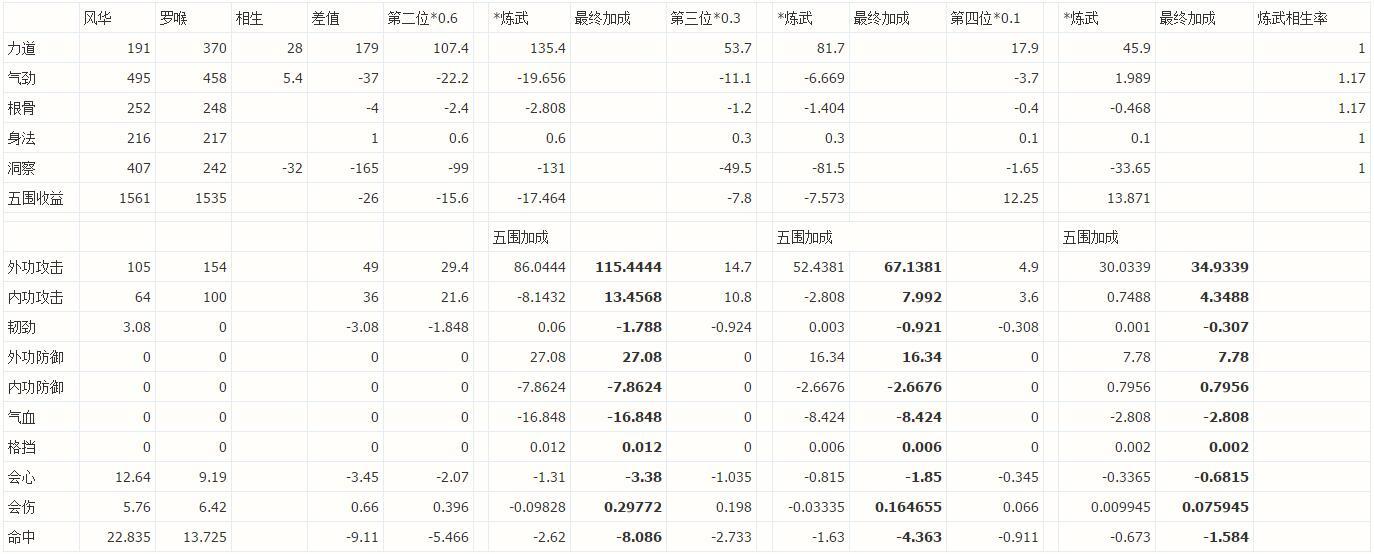This screenshot has height=554, width=1374.
Task: Select the 第三位*0.3 header cell
Action: click(706, 18)
